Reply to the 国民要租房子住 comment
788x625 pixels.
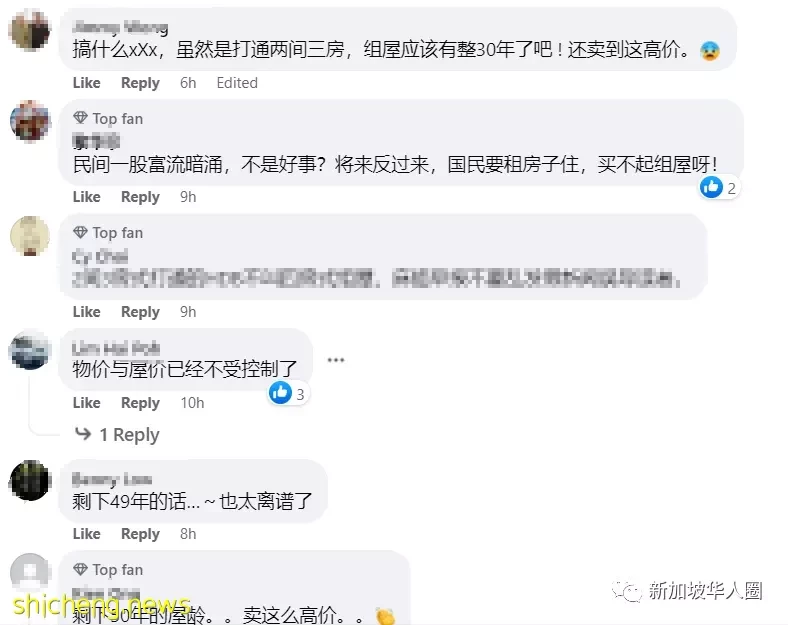pos(140,196)
